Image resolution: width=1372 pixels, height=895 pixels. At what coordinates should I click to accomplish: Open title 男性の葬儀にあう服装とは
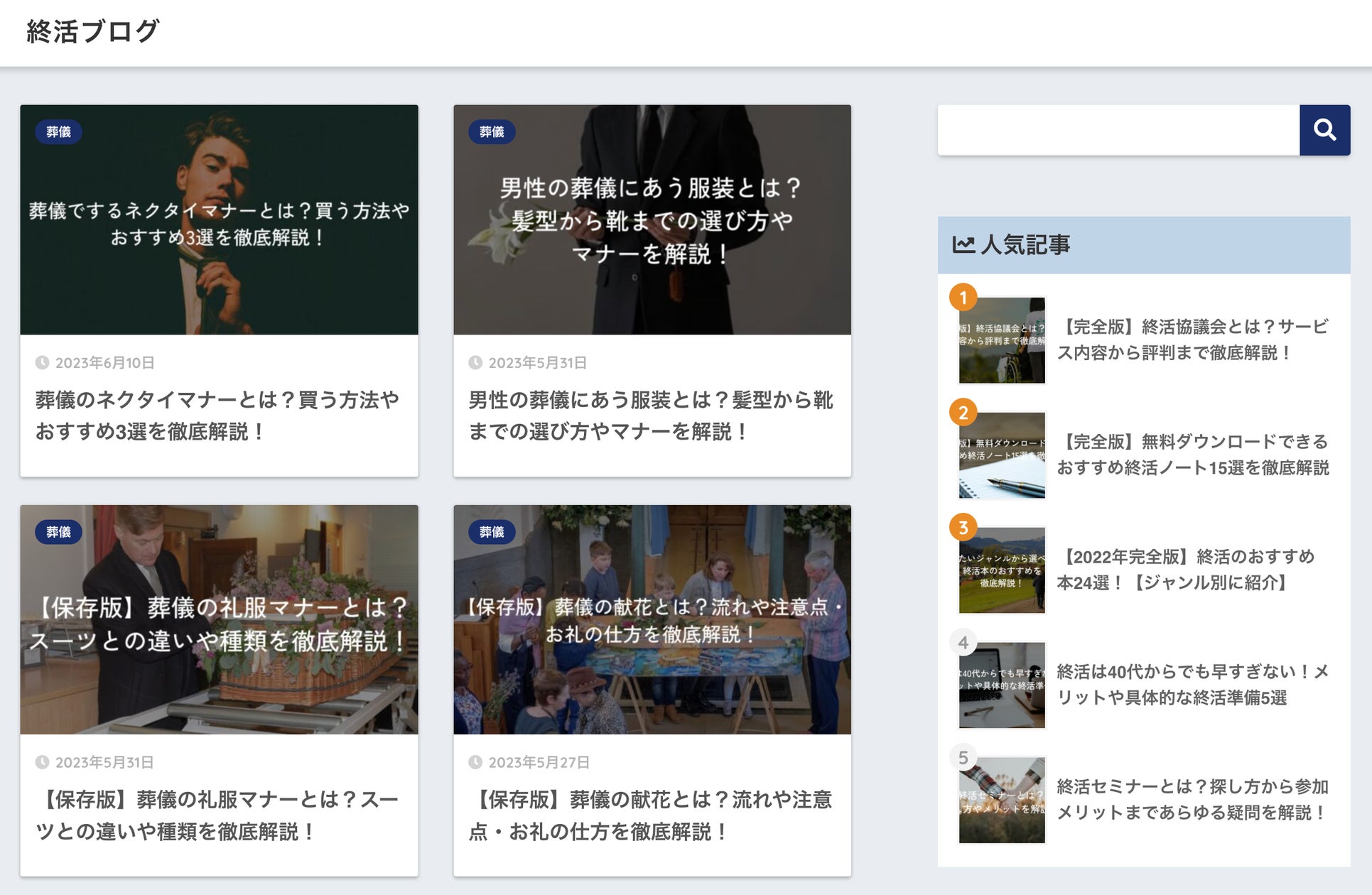(650, 416)
